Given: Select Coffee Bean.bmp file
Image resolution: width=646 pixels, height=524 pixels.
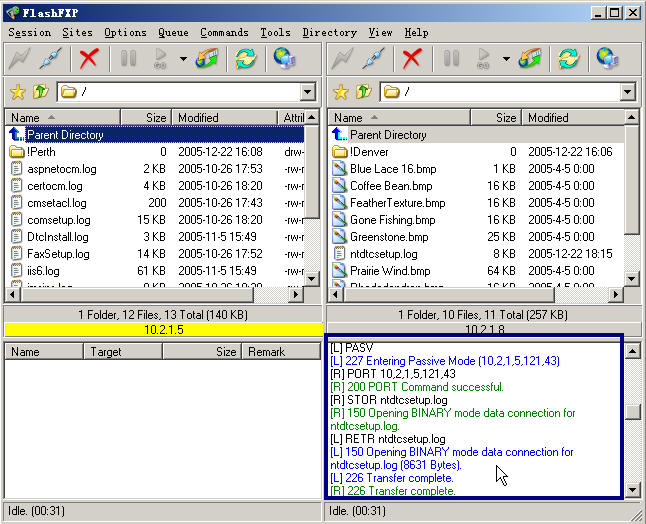Looking at the screenshot, I should coord(477,186).
